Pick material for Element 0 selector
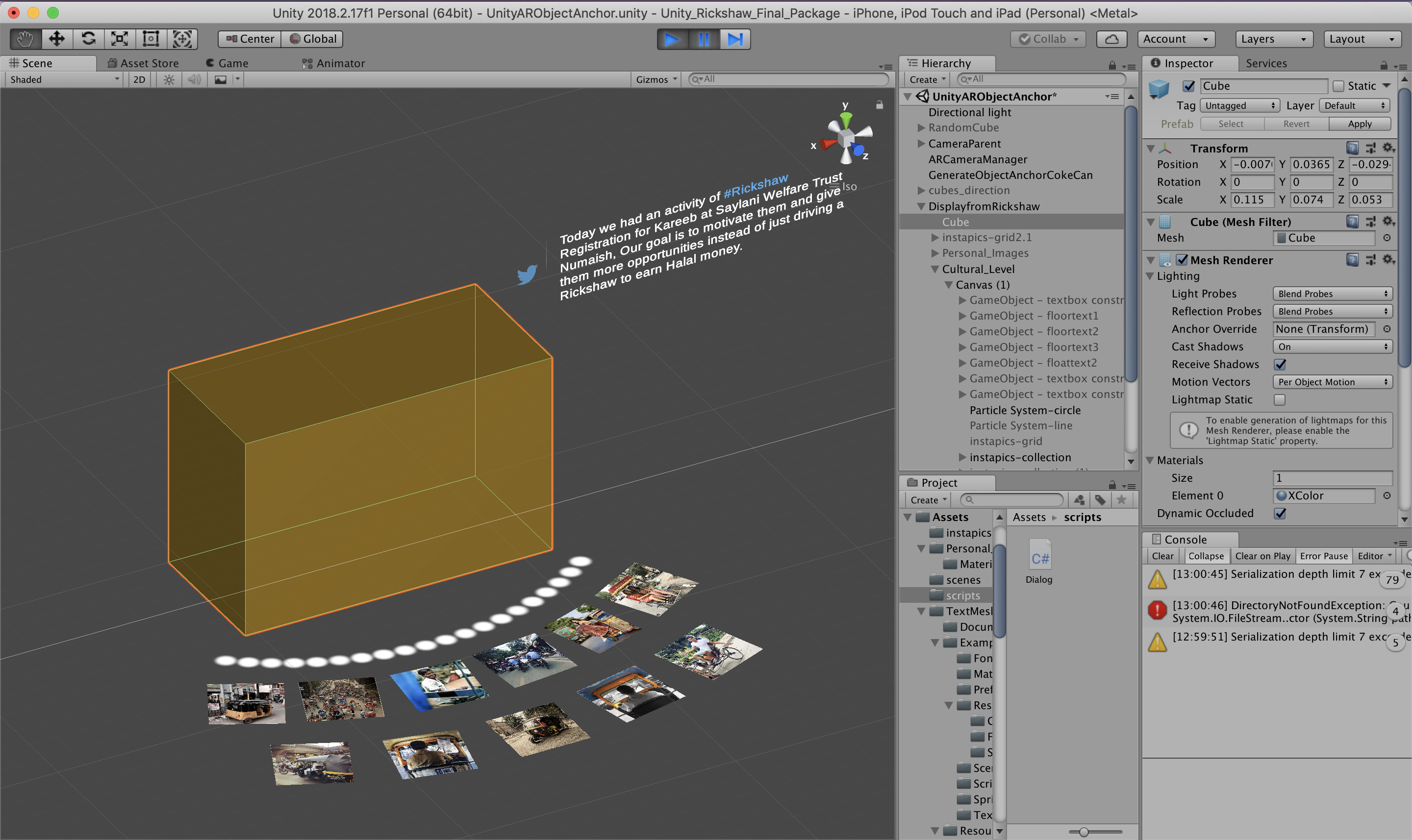Screen dimensions: 1412x840 coord(1387,495)
